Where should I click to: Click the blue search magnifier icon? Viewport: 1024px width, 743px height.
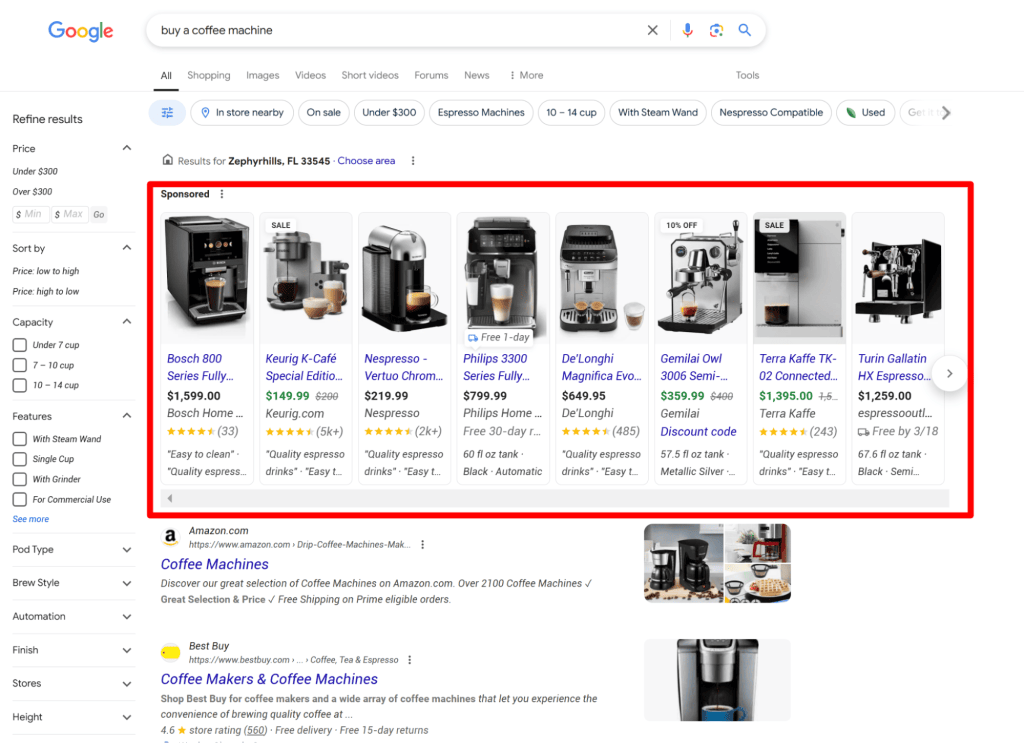(744, 30)
